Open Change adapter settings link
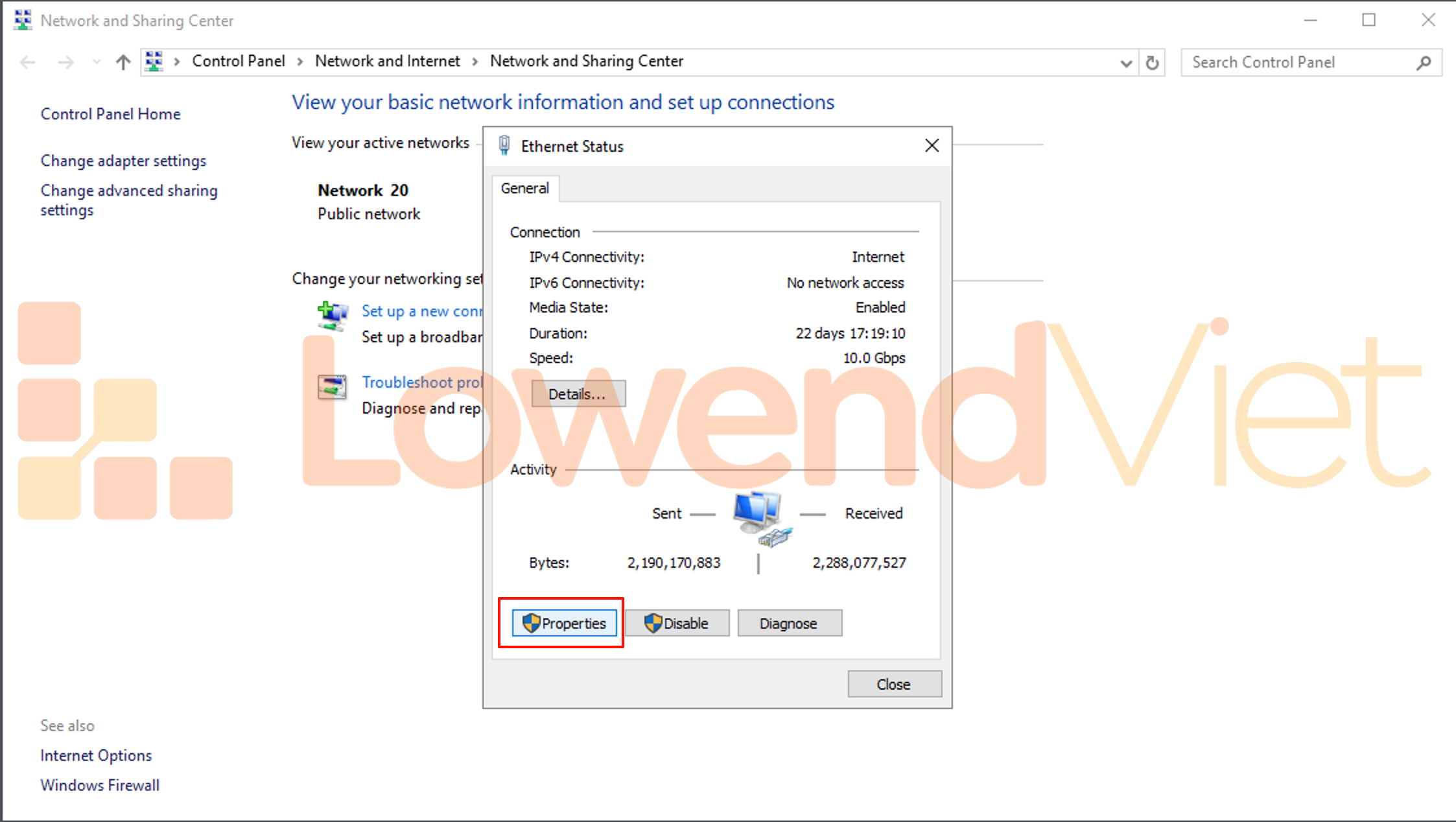The image size is (1456, 822). (123, 161)
